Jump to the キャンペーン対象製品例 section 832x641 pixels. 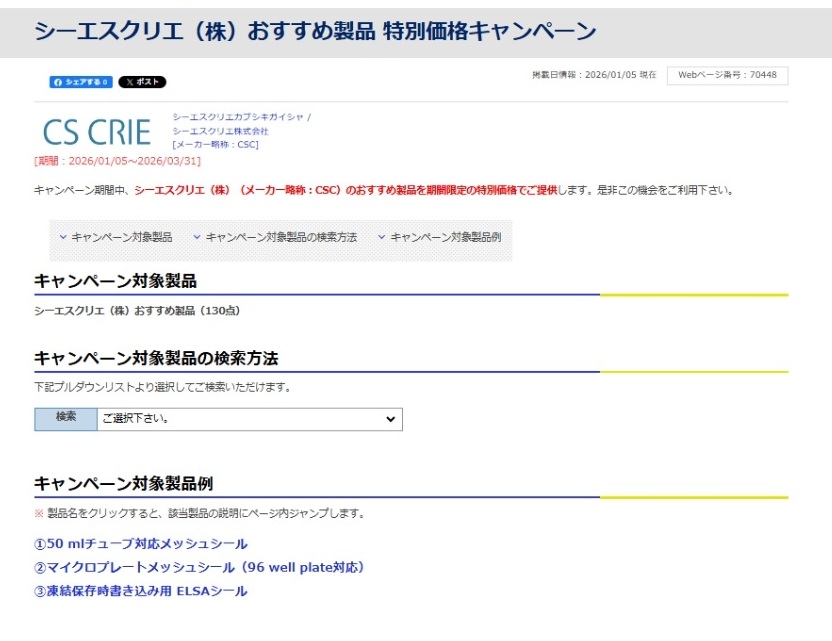click(445, 238)
